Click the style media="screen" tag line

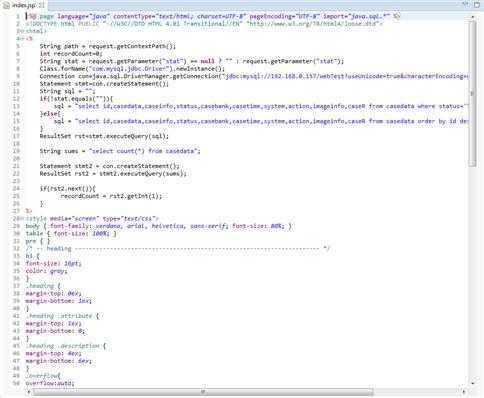point(92,219)
